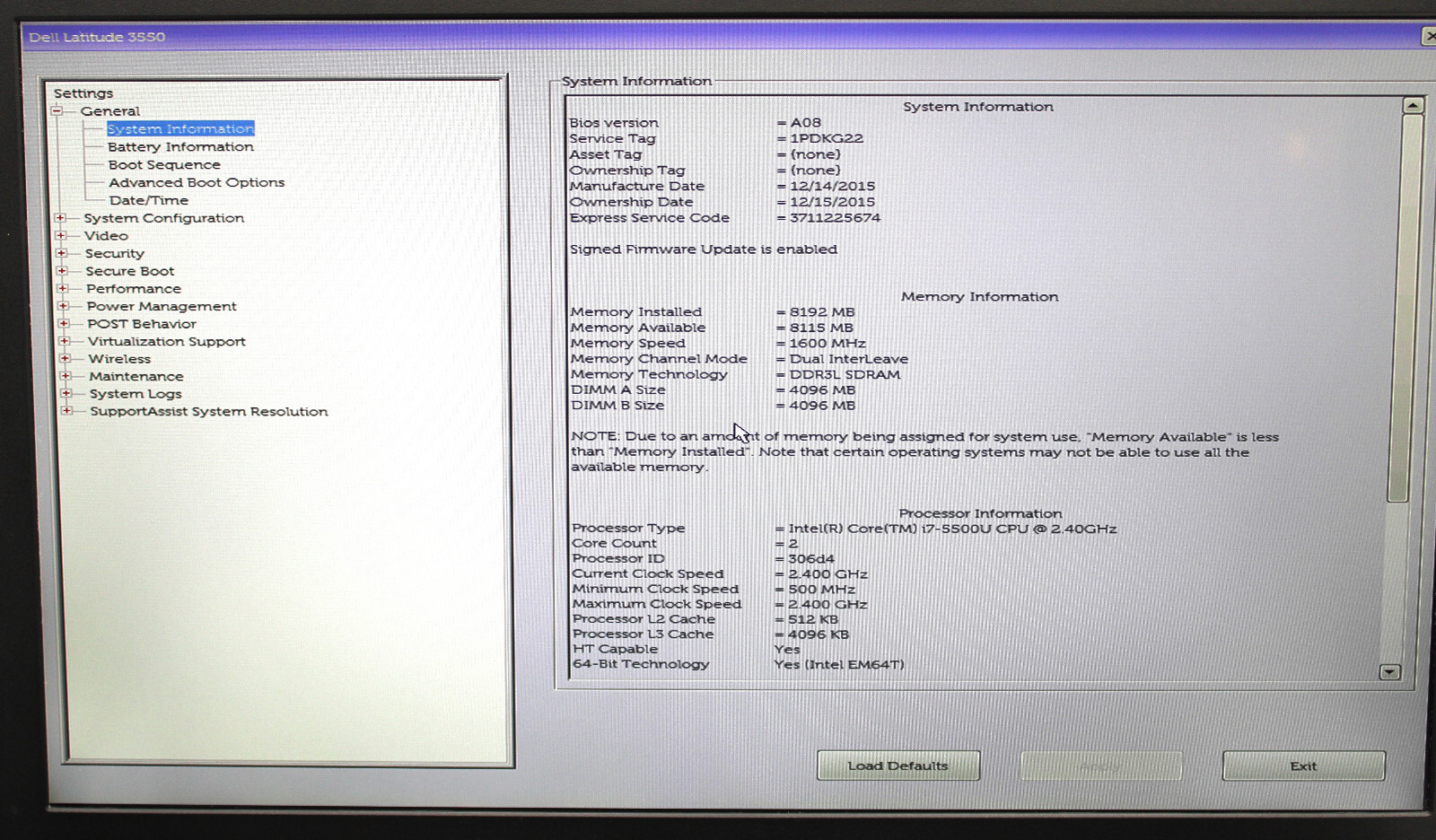The width and height of the screenshot is (1436, 840).
Task: Click the Dual Interleave channel mode value
Action: [849, 359]
